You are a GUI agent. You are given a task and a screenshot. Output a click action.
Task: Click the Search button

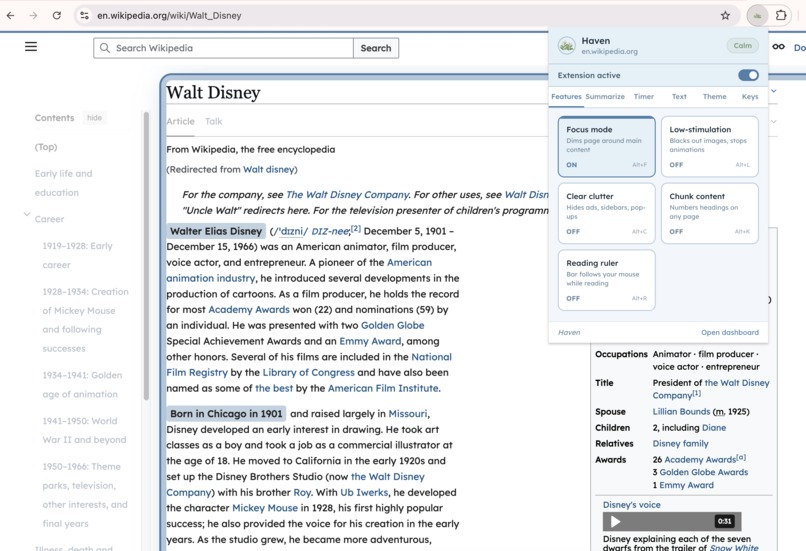click(x=376, y=48)
